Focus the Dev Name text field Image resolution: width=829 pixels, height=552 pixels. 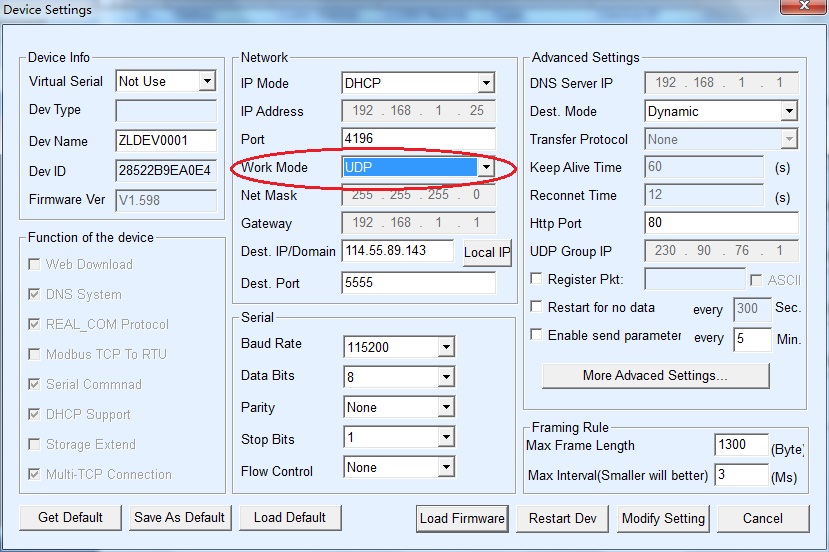point(166,141)
